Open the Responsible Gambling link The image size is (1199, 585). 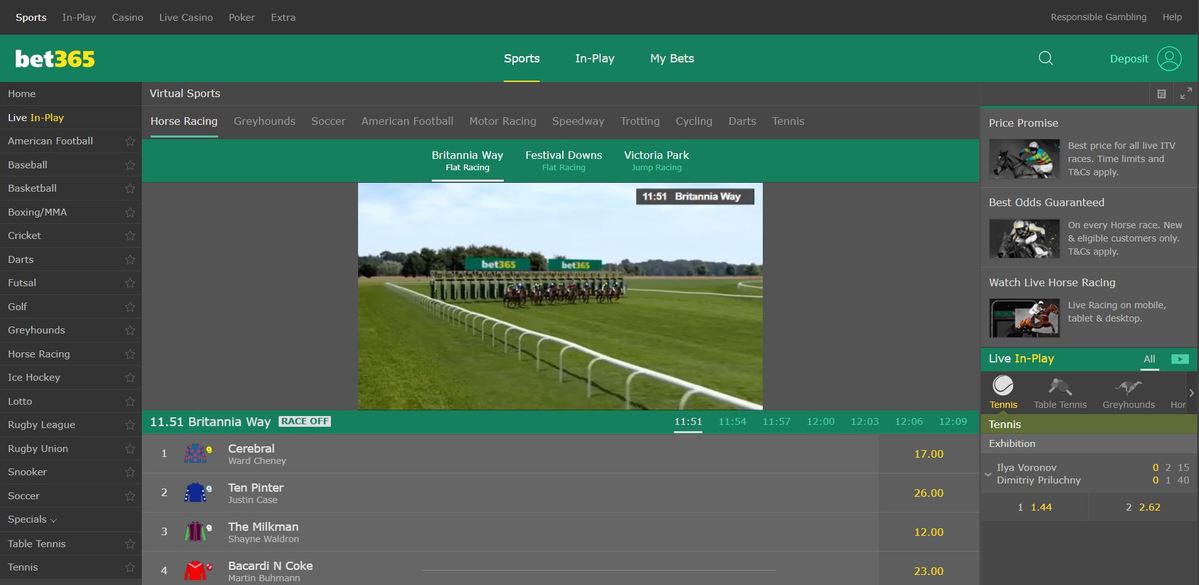point(1098,17)
